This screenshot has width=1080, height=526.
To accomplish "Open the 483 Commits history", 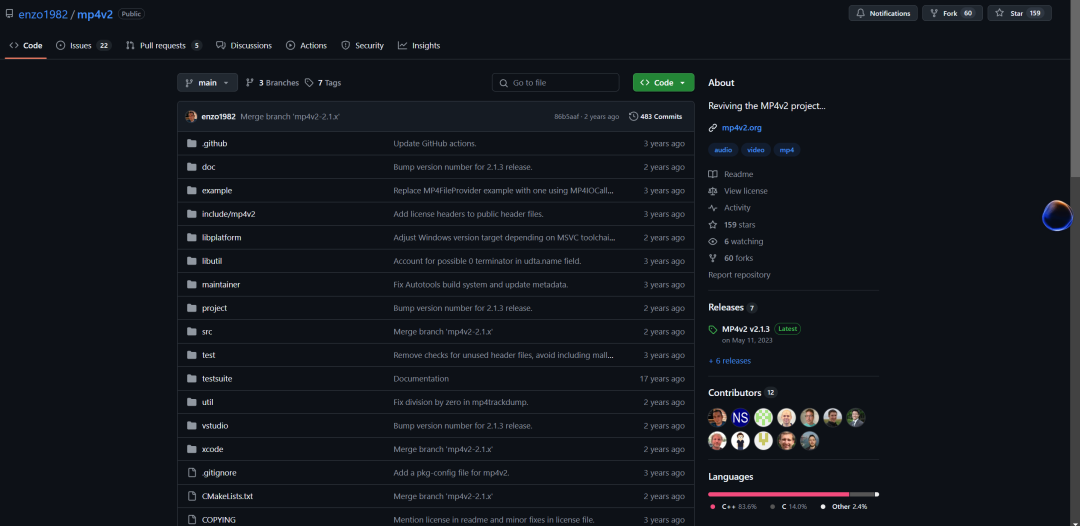I will (x=656, y=116).
